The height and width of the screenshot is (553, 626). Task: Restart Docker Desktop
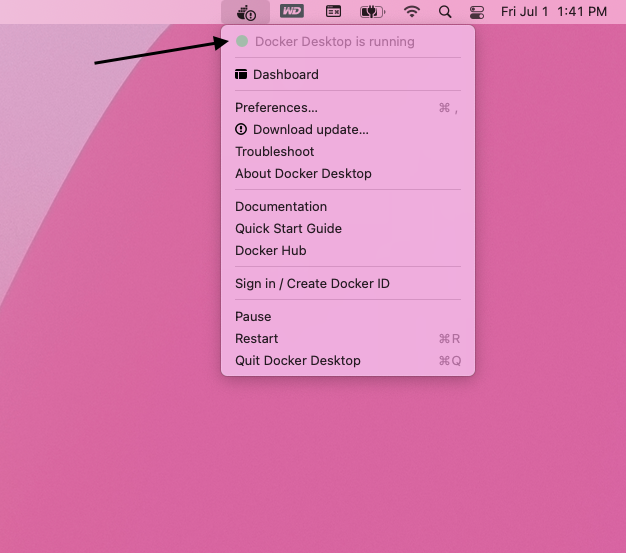348,339
